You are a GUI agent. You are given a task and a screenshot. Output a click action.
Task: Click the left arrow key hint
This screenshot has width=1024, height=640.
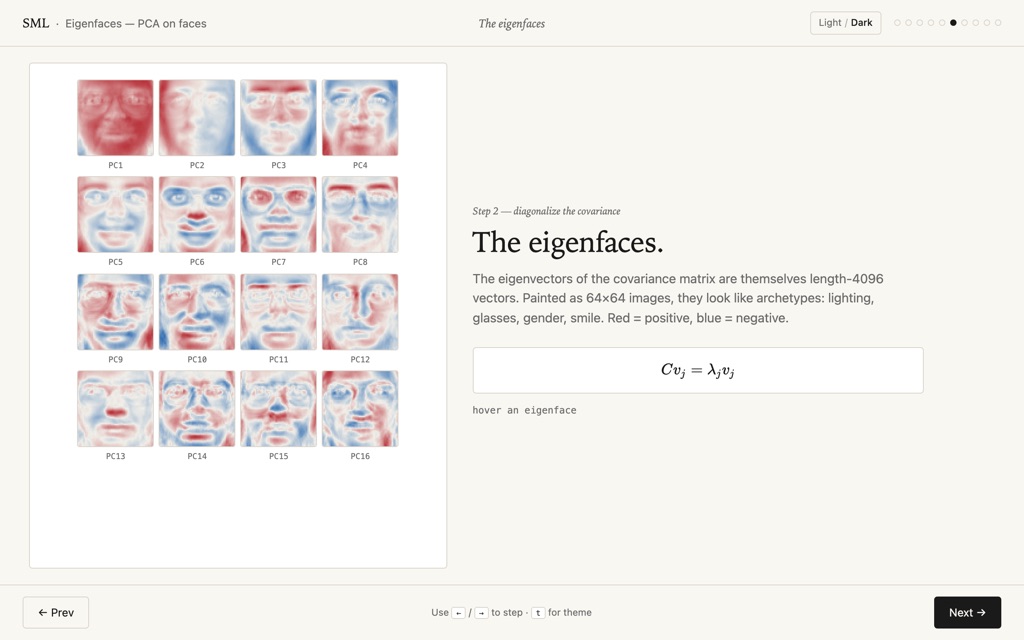pos(458,613)
